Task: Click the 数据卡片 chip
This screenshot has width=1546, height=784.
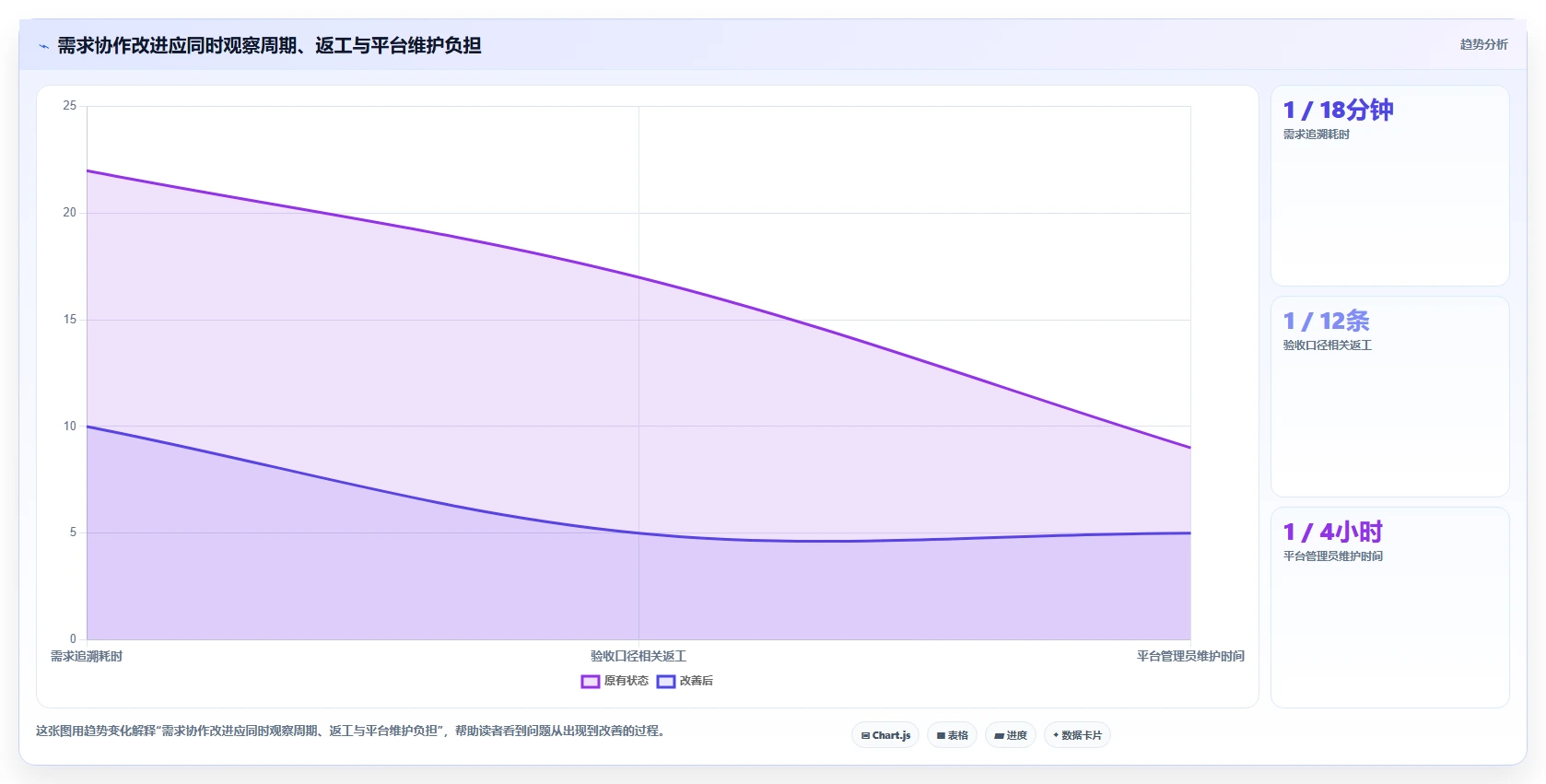Action: click(x=1077, y=735)
